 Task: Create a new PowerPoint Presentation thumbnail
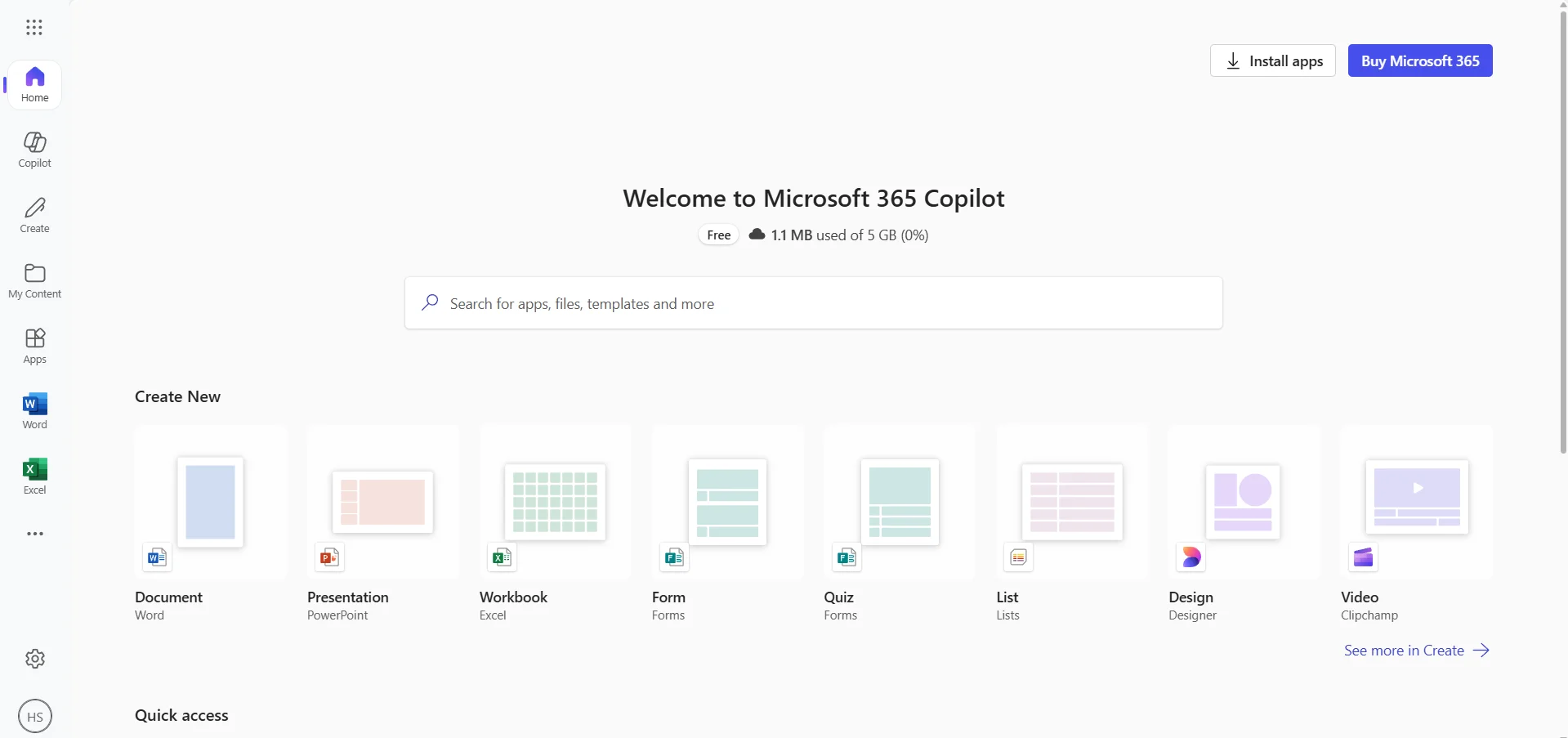point(383,502)
